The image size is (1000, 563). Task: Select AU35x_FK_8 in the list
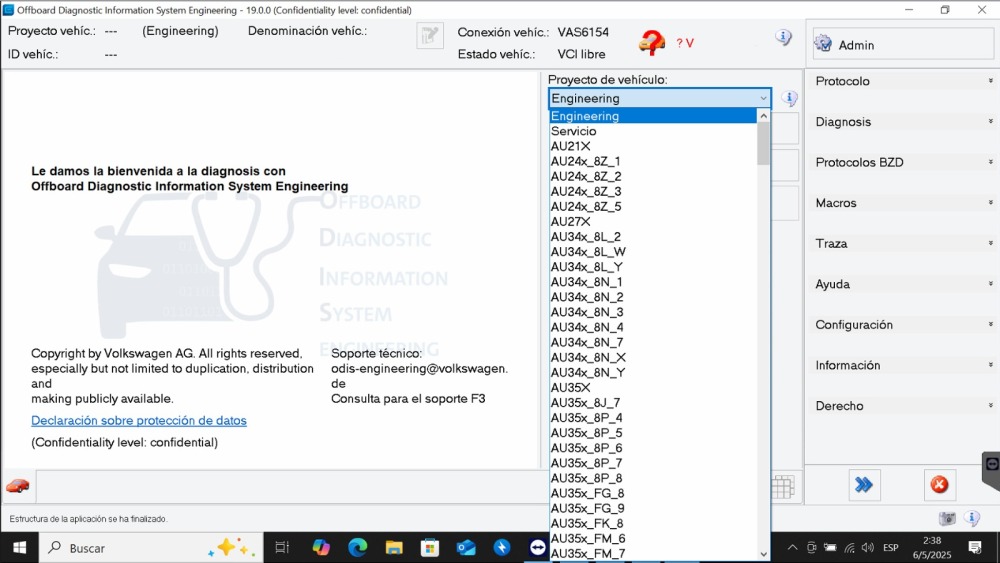pyautogui.click(x=653, y=523)
